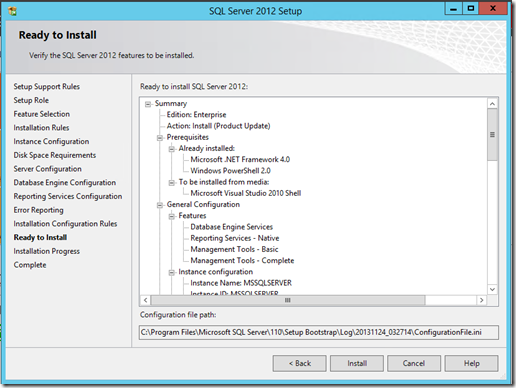The width and height of the screenshot is (516, 388).
Task: Click the scroll right arrow under summary
Action: pyautogui.click(x=481, y=300)
